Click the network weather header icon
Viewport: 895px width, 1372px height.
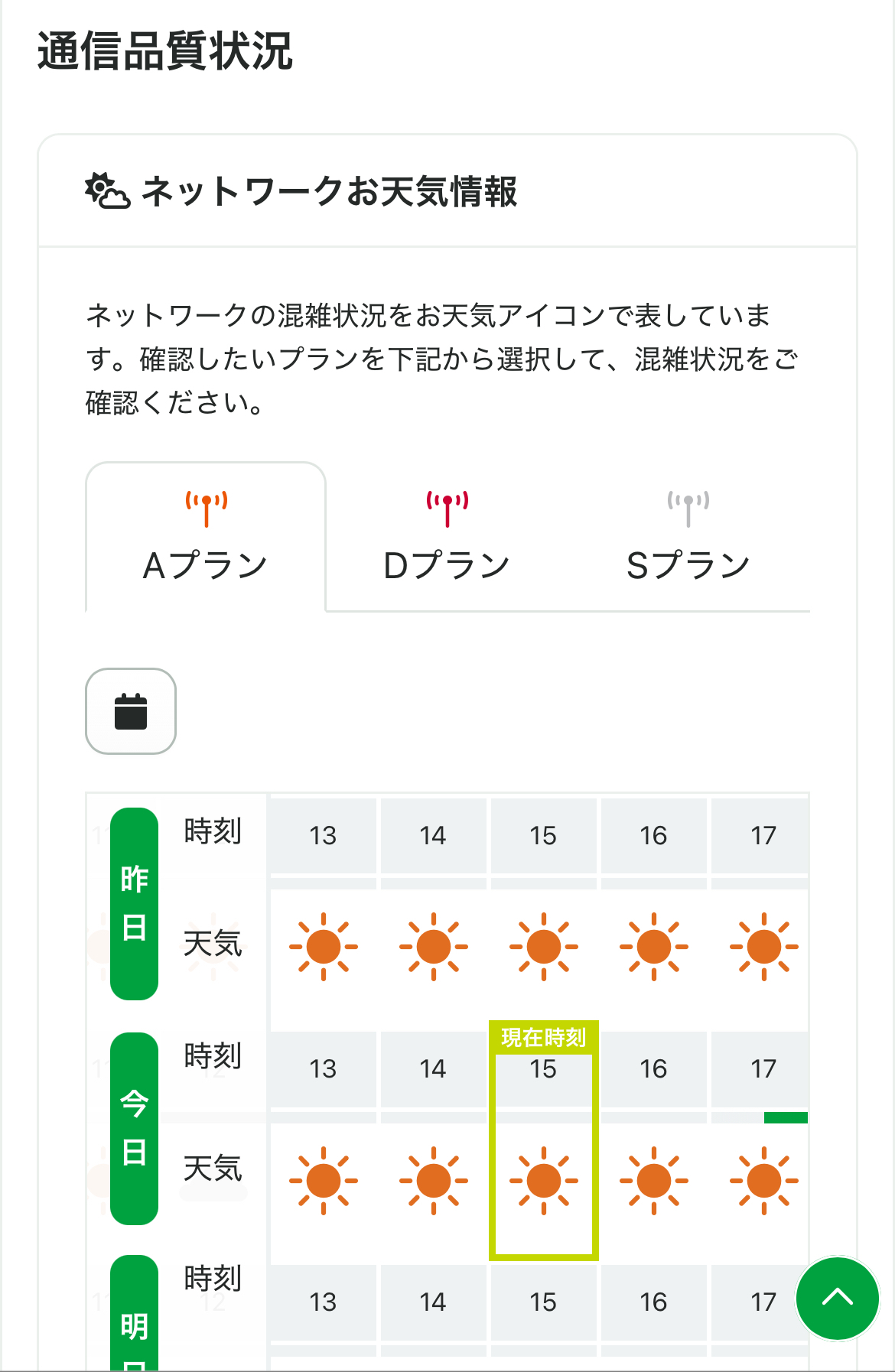click(107, 191)
